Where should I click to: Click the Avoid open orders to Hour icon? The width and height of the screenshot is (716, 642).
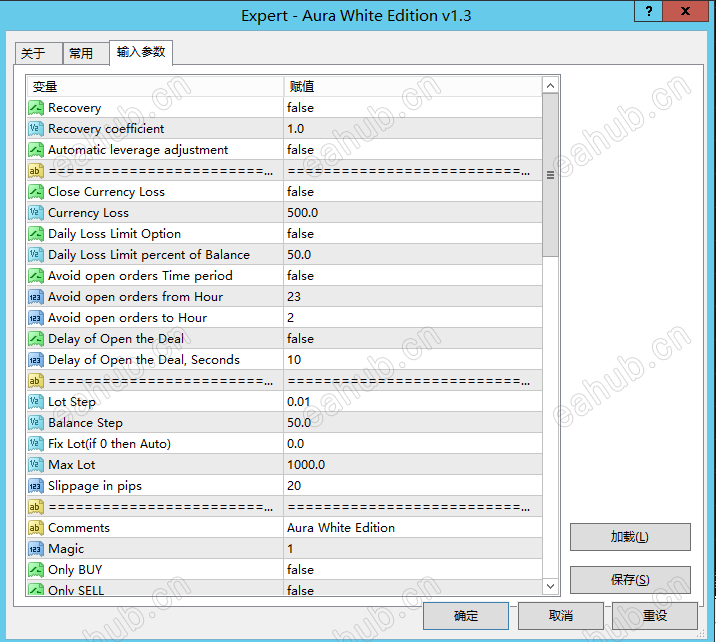(36, 318)
